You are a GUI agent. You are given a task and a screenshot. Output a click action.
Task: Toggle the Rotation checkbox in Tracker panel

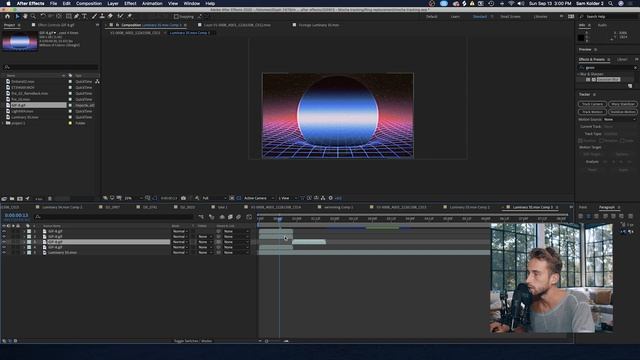click(602, 140)
